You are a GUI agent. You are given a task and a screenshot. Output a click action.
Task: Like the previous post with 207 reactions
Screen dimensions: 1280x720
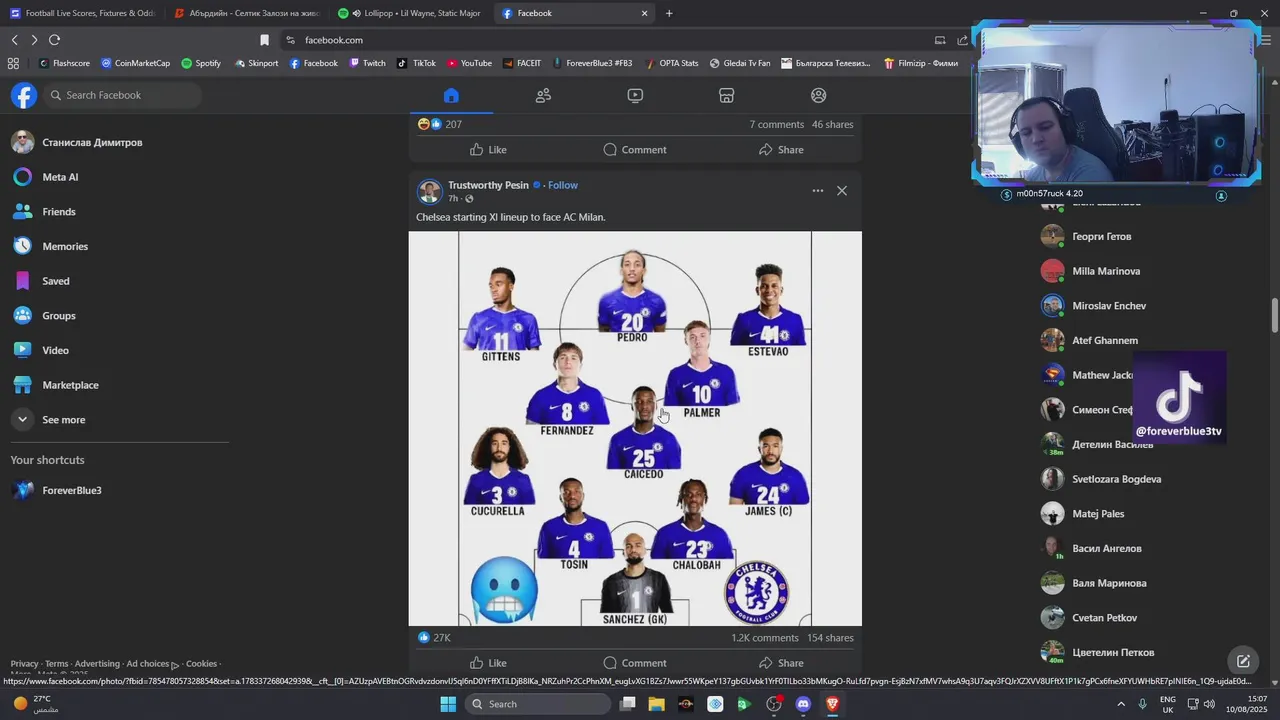pyautogui.click(x=488, y=150)
